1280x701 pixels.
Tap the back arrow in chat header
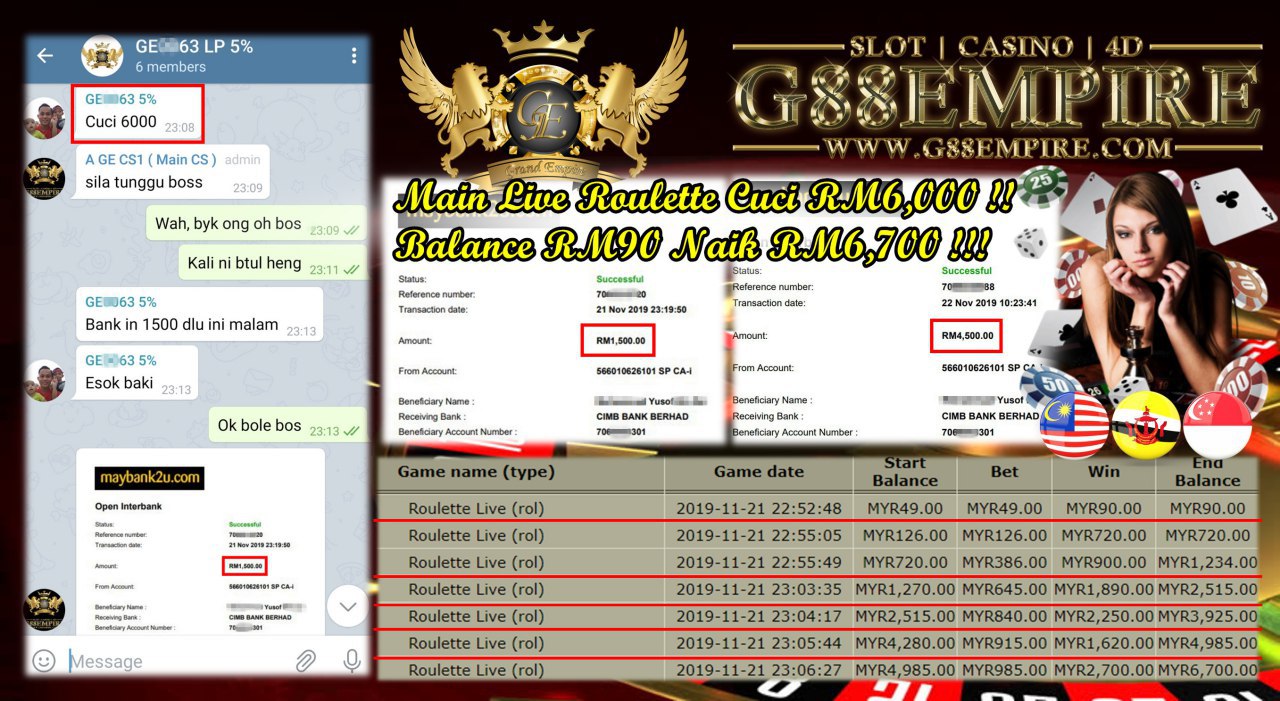pos(45,56)
